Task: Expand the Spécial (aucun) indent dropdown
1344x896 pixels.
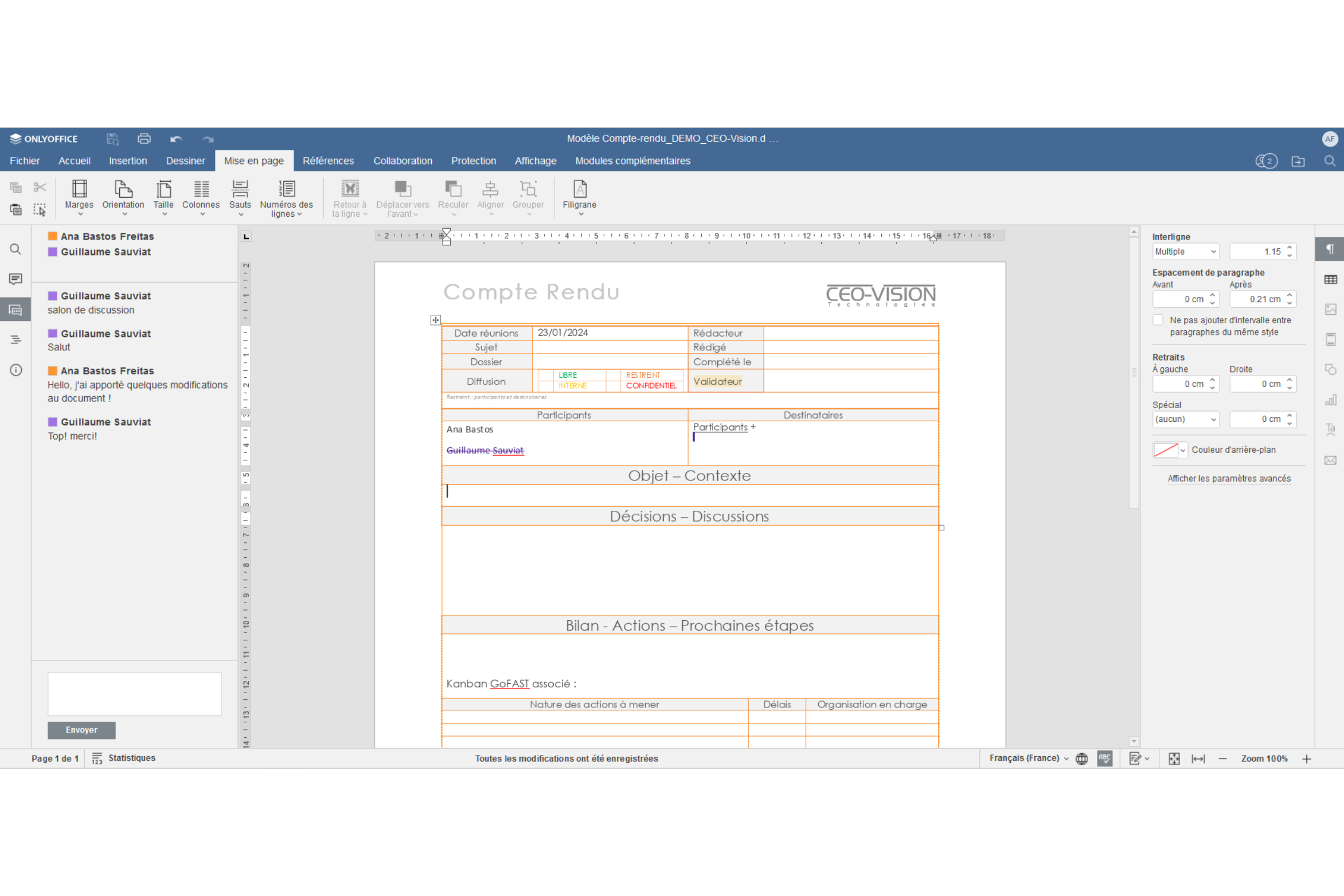Action: 1185,419
